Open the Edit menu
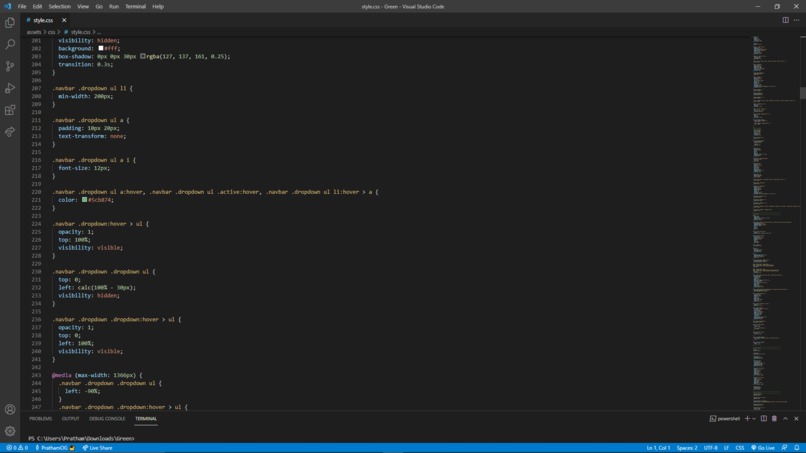The image size is (806, 453). pos(38,7)
